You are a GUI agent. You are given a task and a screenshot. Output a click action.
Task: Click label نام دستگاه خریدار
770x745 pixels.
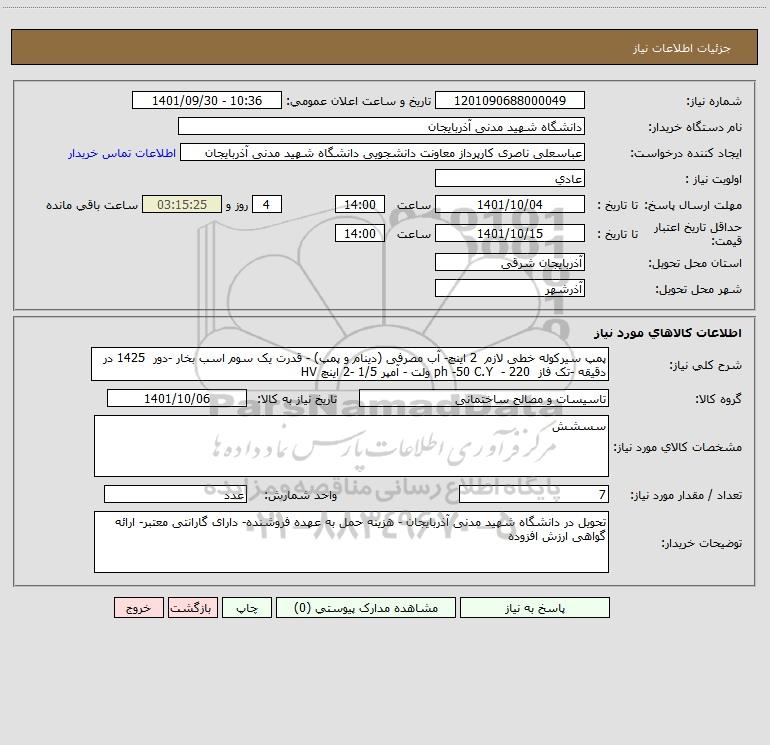695,127
